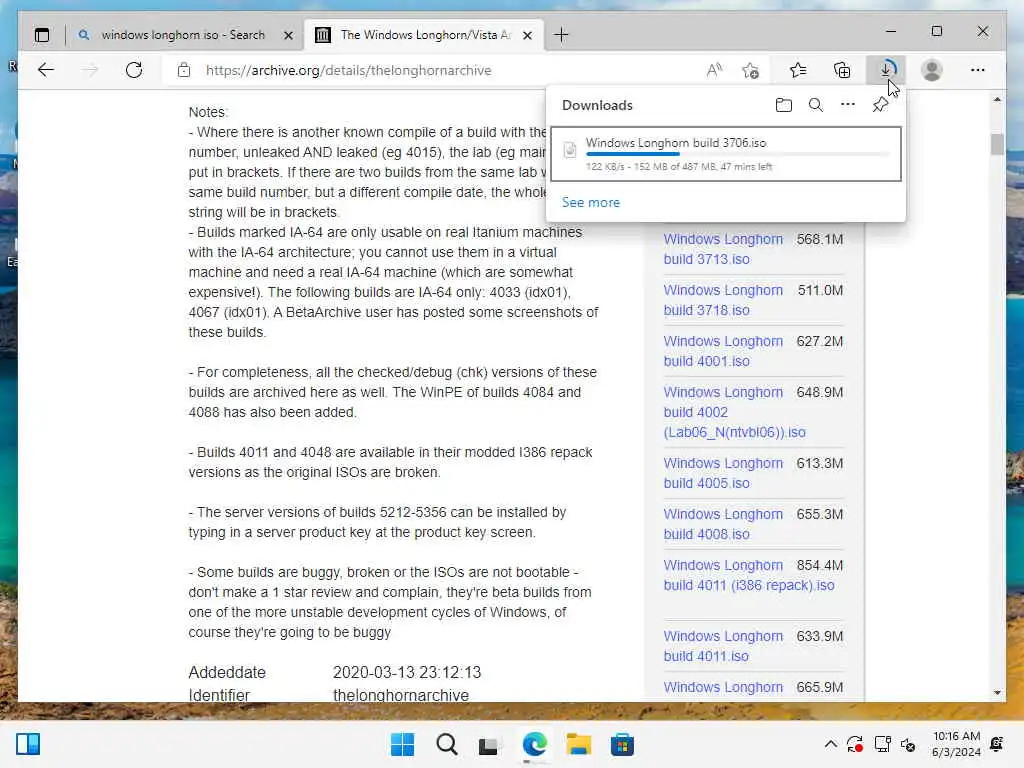The height and width of the screenshot is (768, 1024).
Task: Download Windows Longhorn build 3713.iso
Action: [x=723, y=249]
